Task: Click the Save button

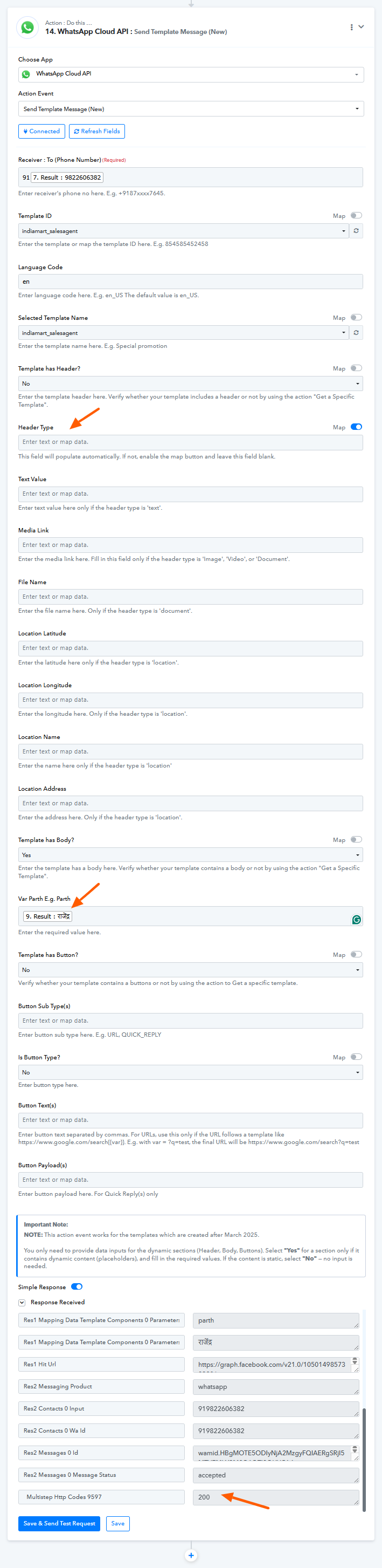Action: [118, 1524]
